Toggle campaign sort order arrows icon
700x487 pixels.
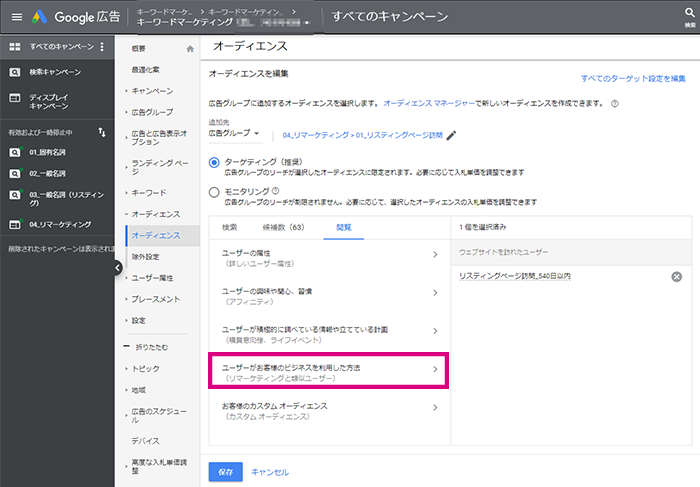[x=102, y=132]
